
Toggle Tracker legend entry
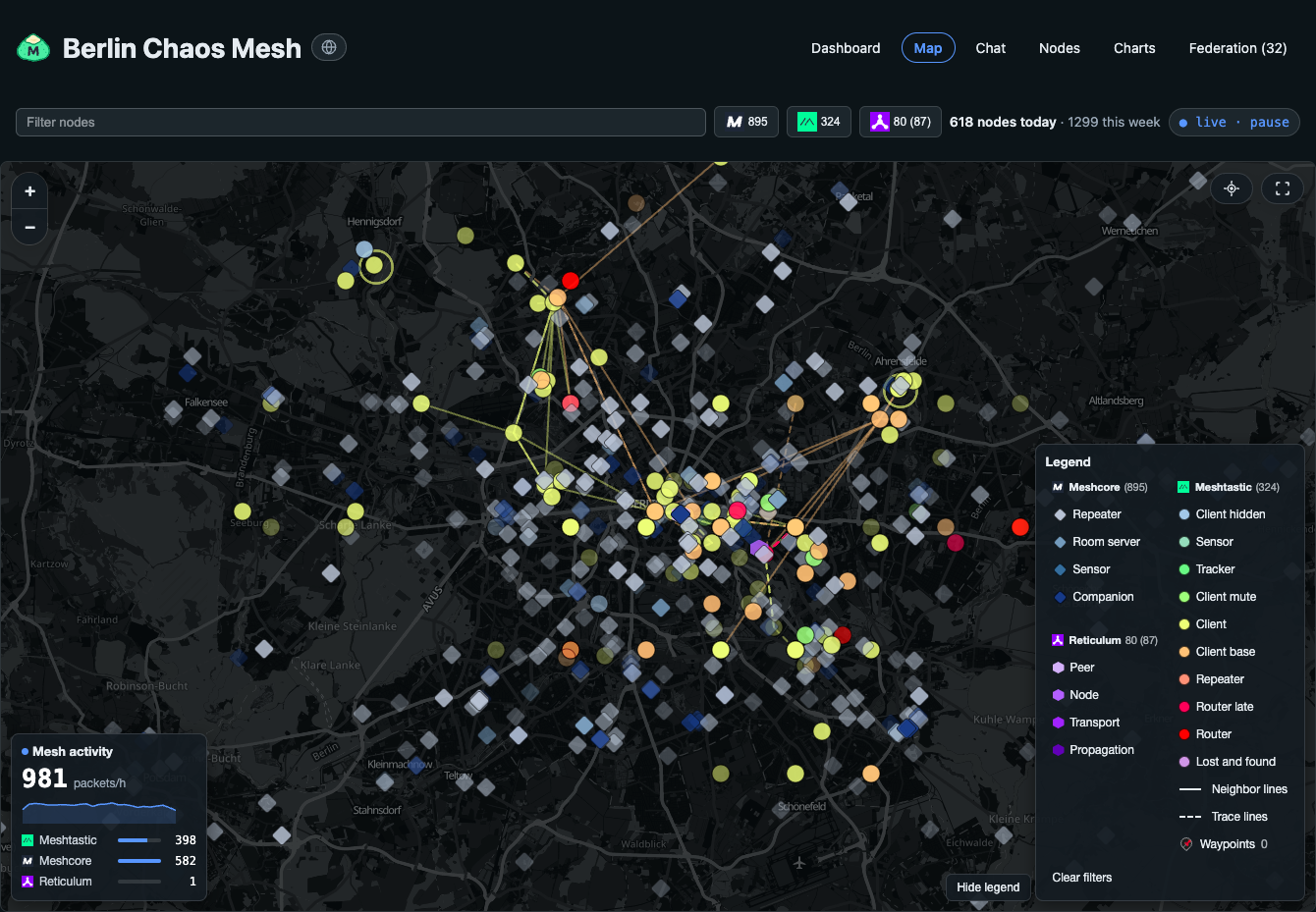click(1207, 569)
